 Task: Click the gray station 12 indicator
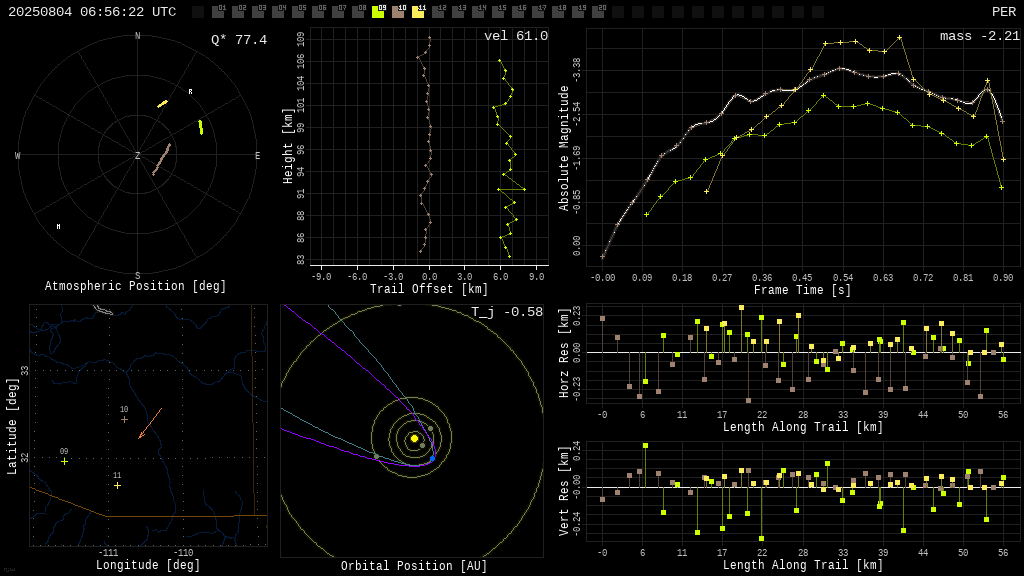[x=438, y=12]
